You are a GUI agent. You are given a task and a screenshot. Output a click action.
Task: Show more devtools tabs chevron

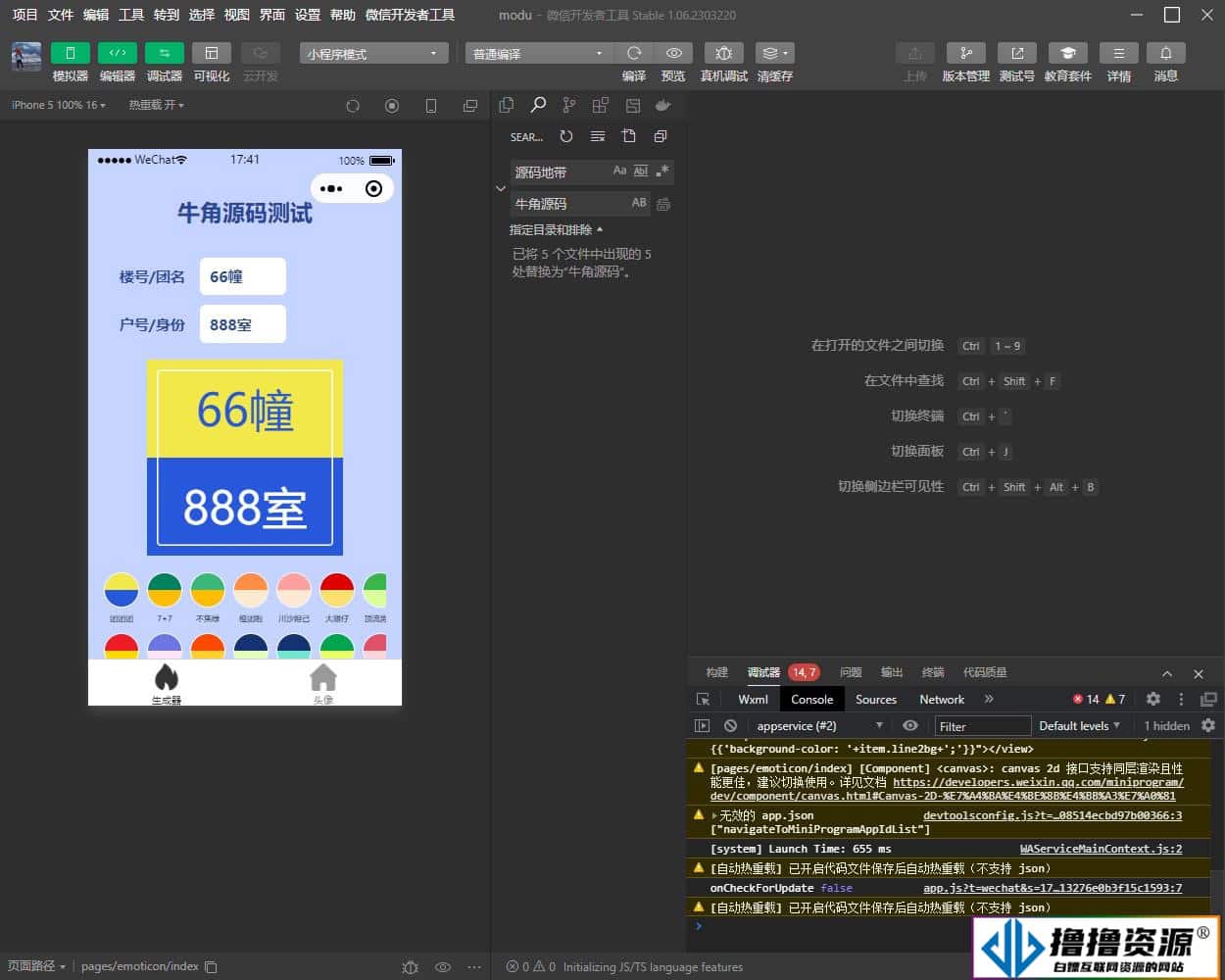click(989, 699)
